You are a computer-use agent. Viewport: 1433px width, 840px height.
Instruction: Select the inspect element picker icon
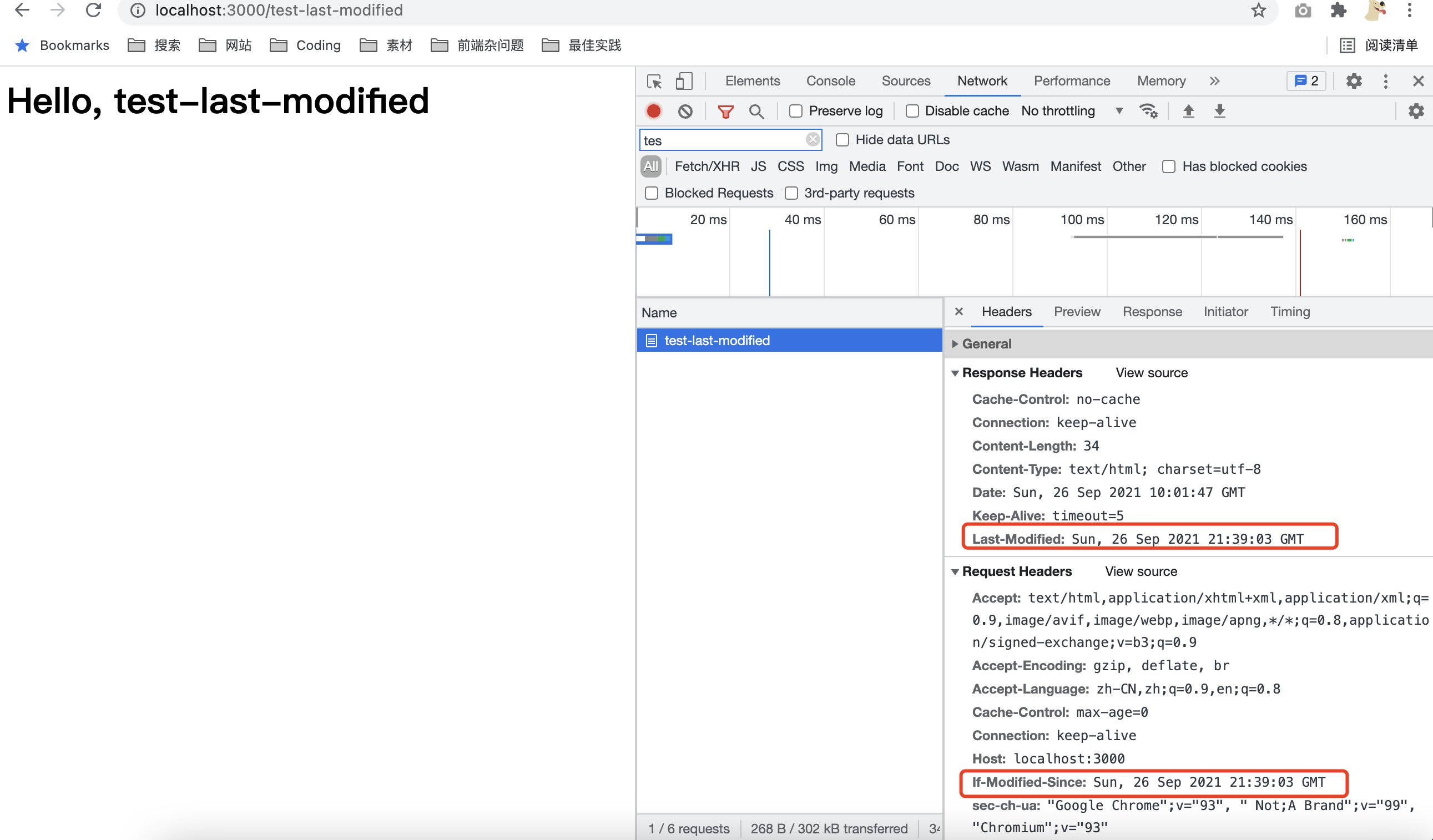pyautogui.click(x=654, y=81)
